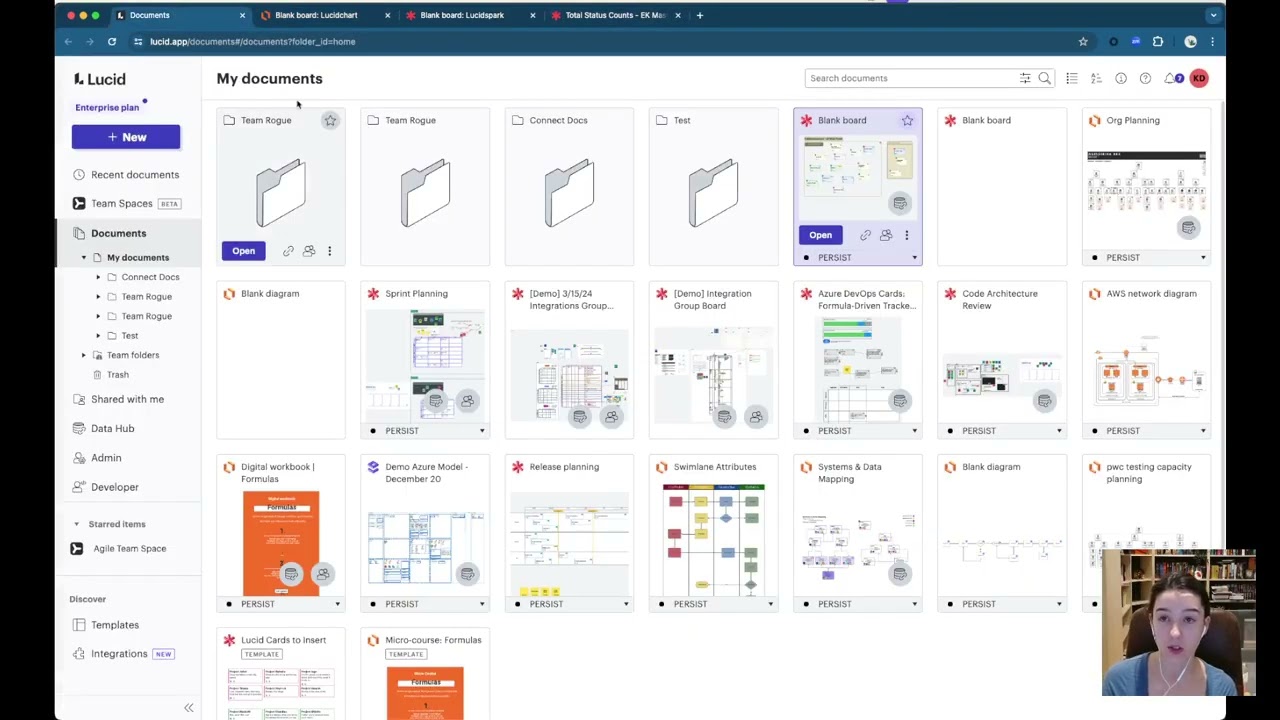Open three-dot menu on highlighted Blank board
This screenshot has width=1280, height=720.
907,236
